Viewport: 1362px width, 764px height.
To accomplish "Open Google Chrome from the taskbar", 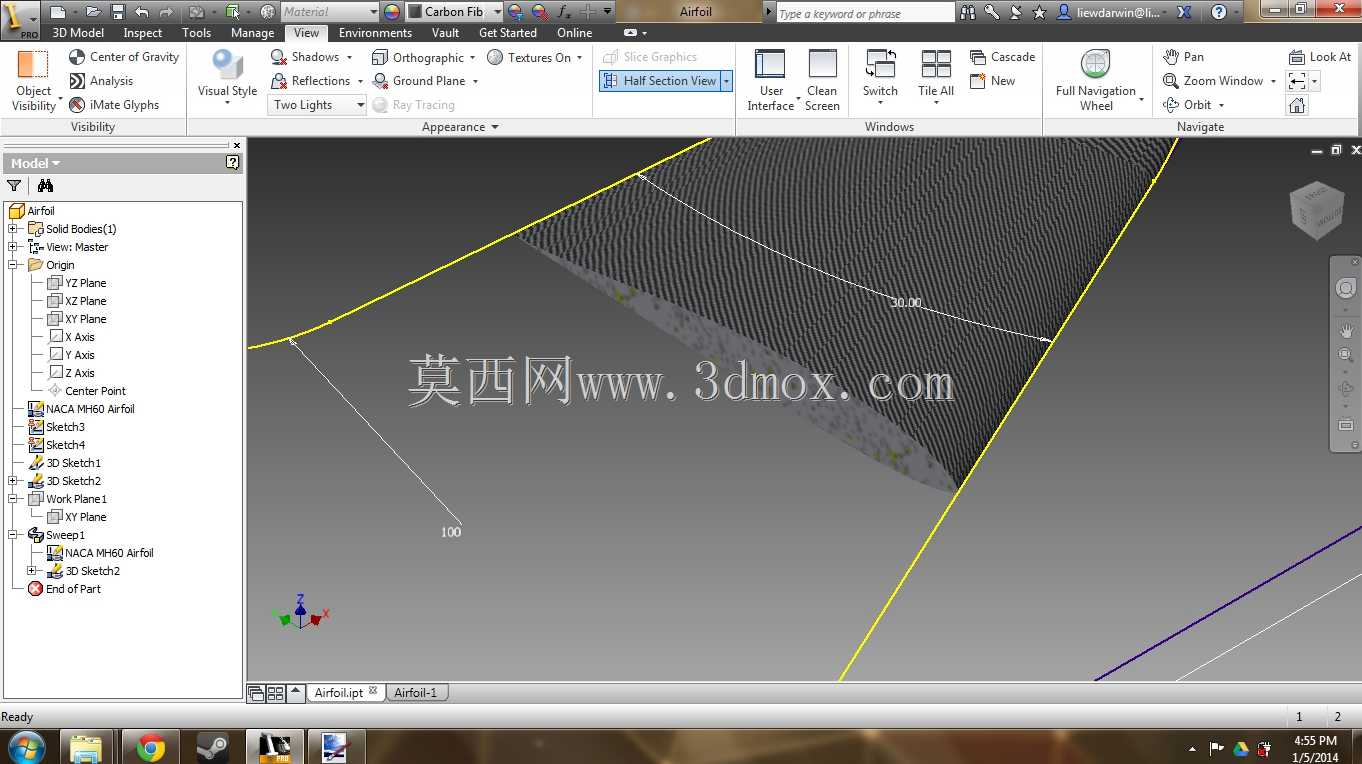I will pos(151,747).
